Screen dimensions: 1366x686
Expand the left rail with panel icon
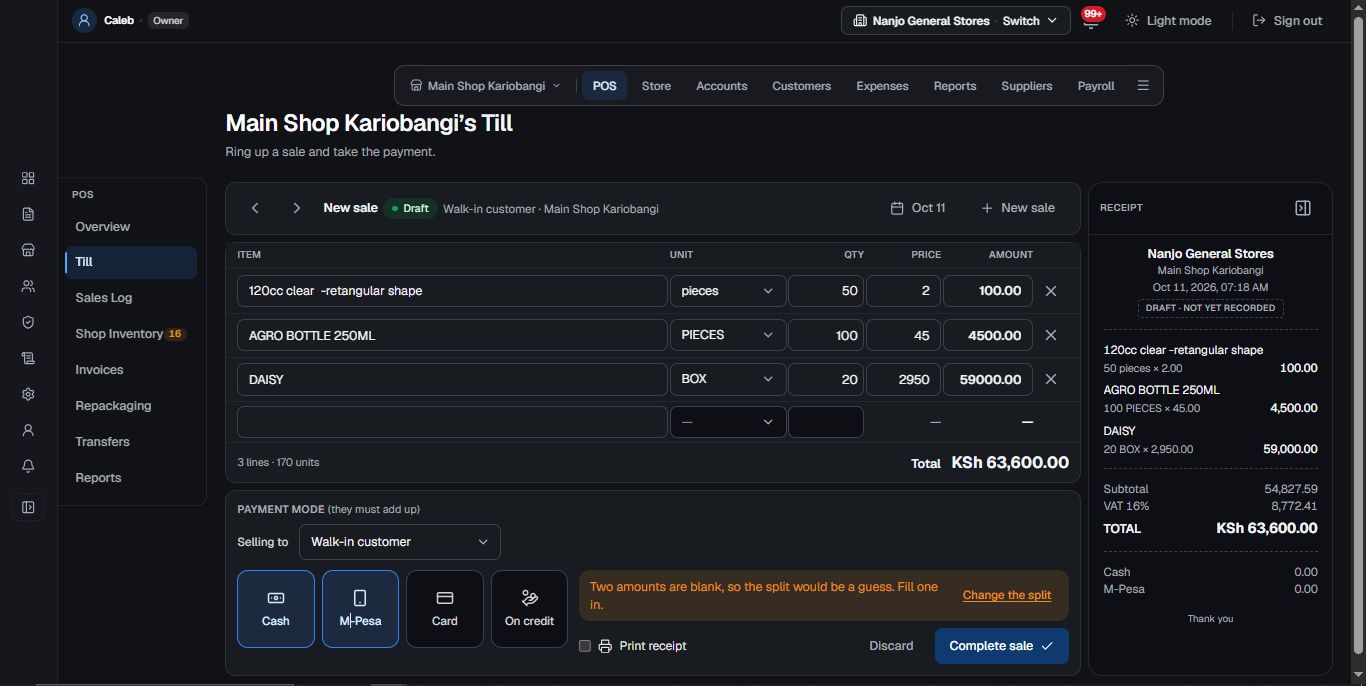28,507
